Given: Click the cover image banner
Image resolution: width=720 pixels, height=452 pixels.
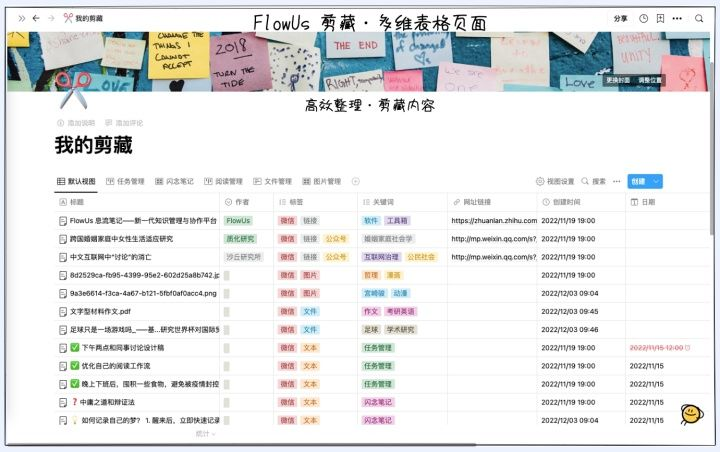Looking at the screenshot, I should point(358,62).
